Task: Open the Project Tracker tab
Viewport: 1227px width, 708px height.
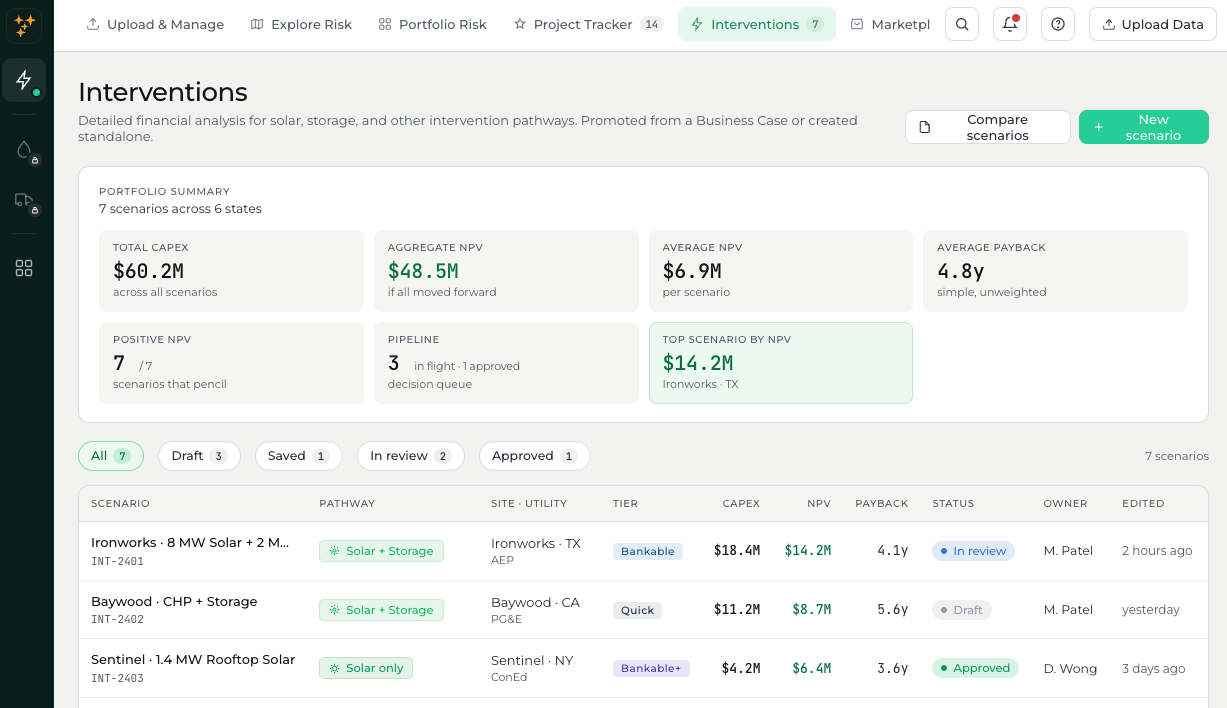Action: (x=588, y=24)
